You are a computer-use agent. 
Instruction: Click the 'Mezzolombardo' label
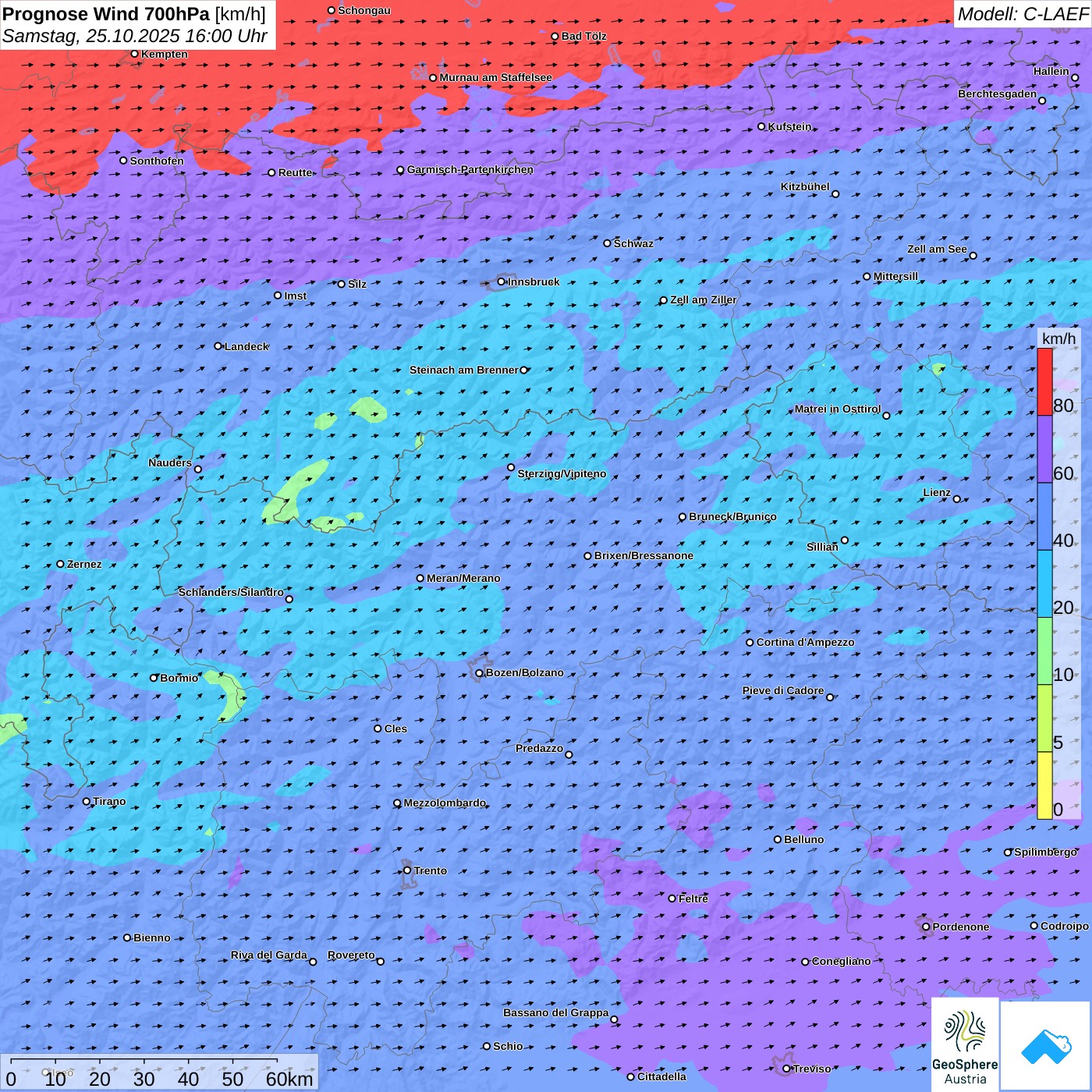(445, 803)
